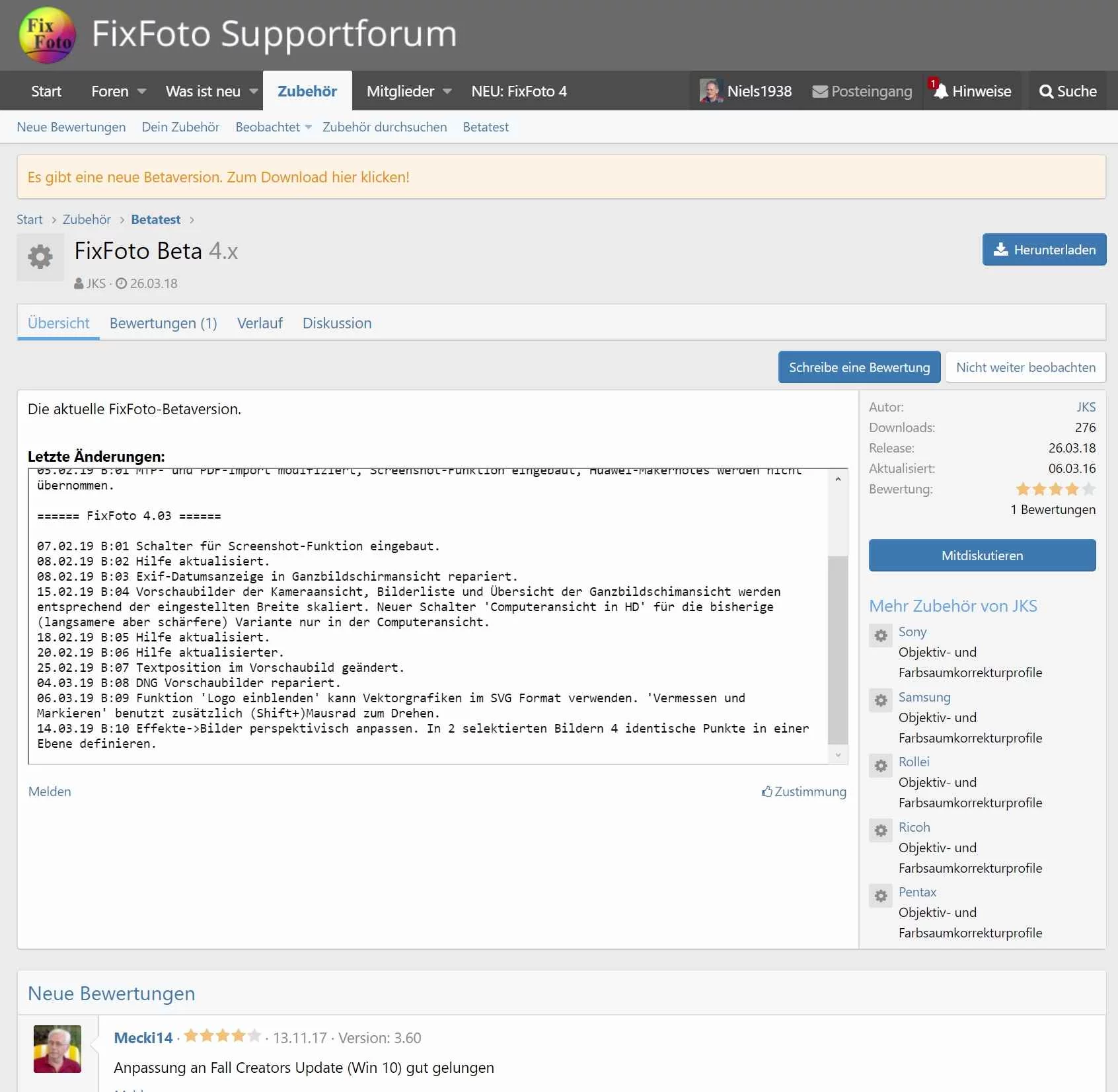
Task: Click the Samsung profile gear icon
Action: coord(881,700)
